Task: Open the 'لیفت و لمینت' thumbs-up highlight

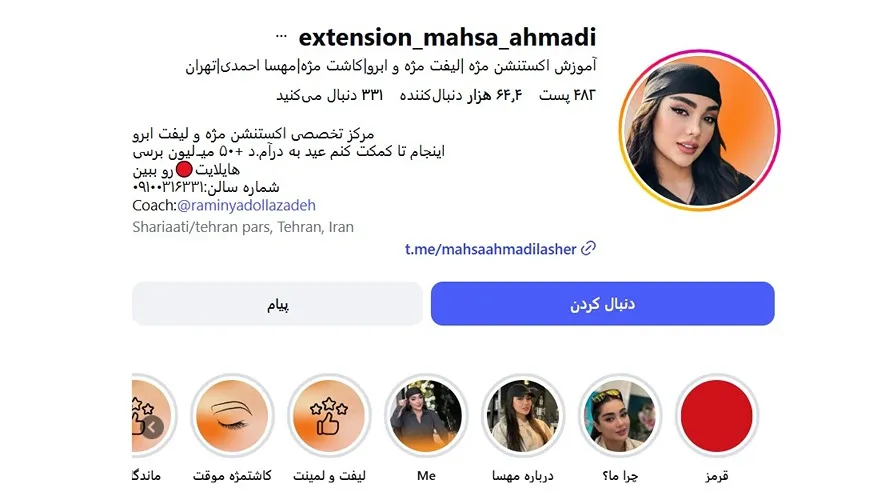Action: (x=329, y=416)
